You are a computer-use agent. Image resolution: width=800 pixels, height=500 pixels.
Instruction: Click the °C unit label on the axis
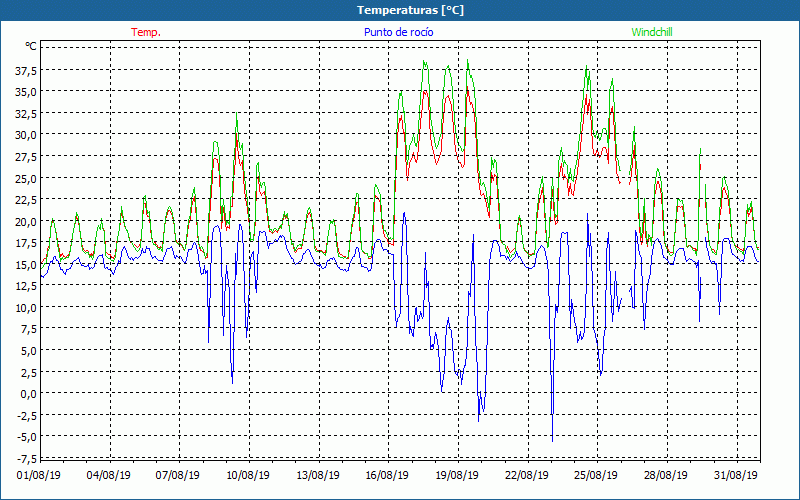pos(31,47)
